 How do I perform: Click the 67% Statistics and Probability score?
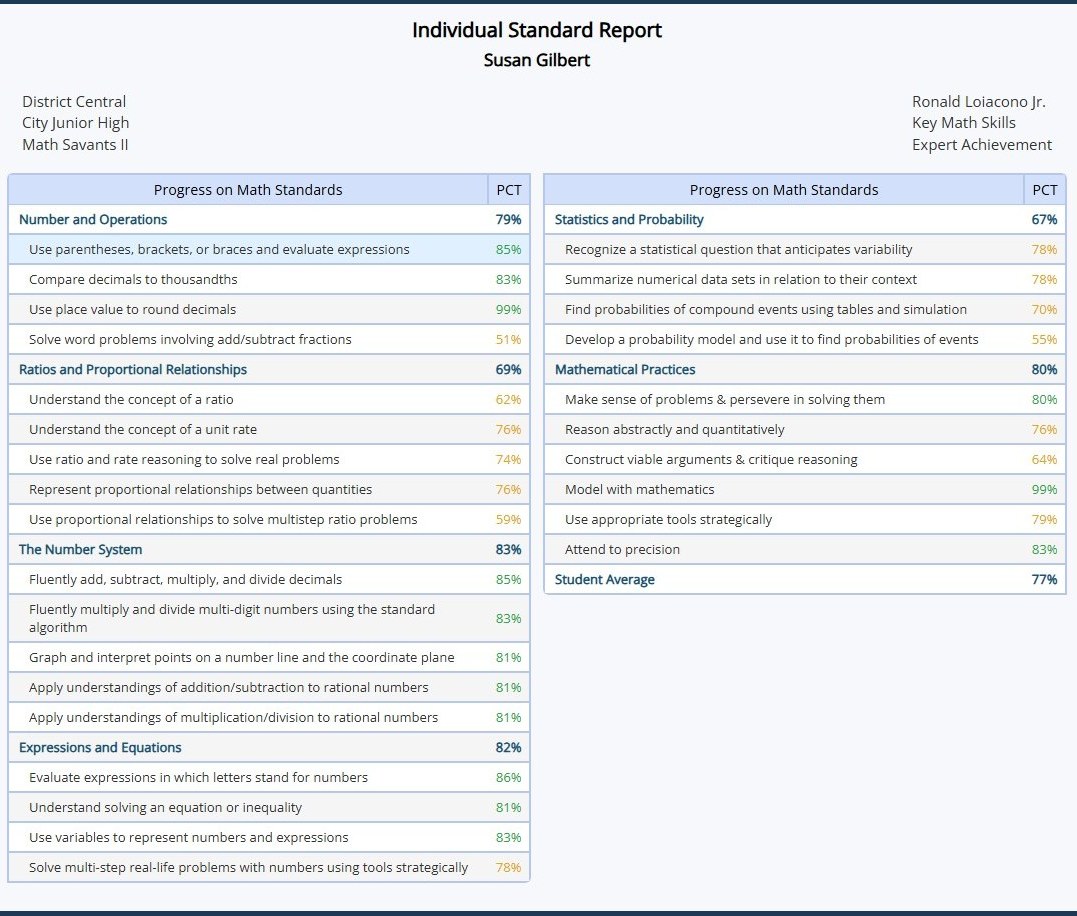tap(1044, 219)
